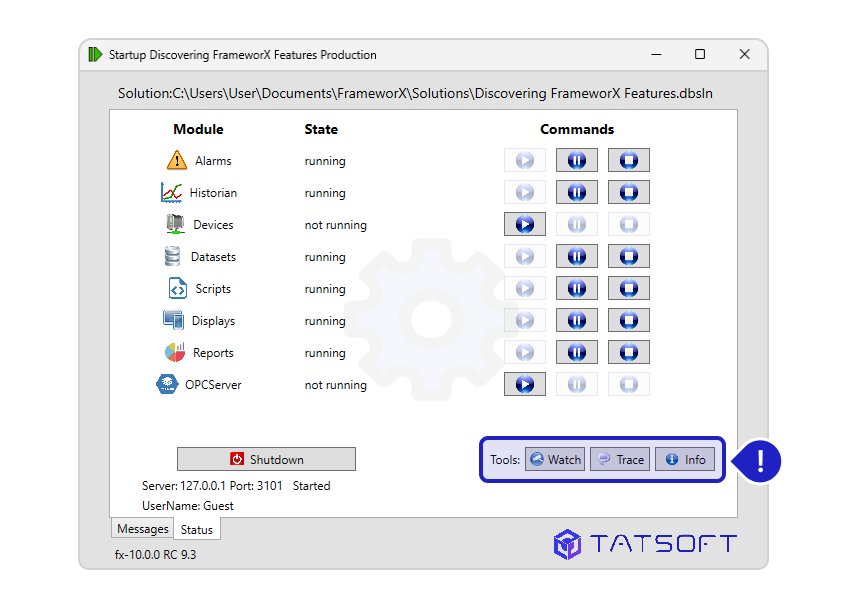Screen dimensions: 866x608
Task: Click the Reports module name
Action: pyautogui.click(x=213, y=353)
